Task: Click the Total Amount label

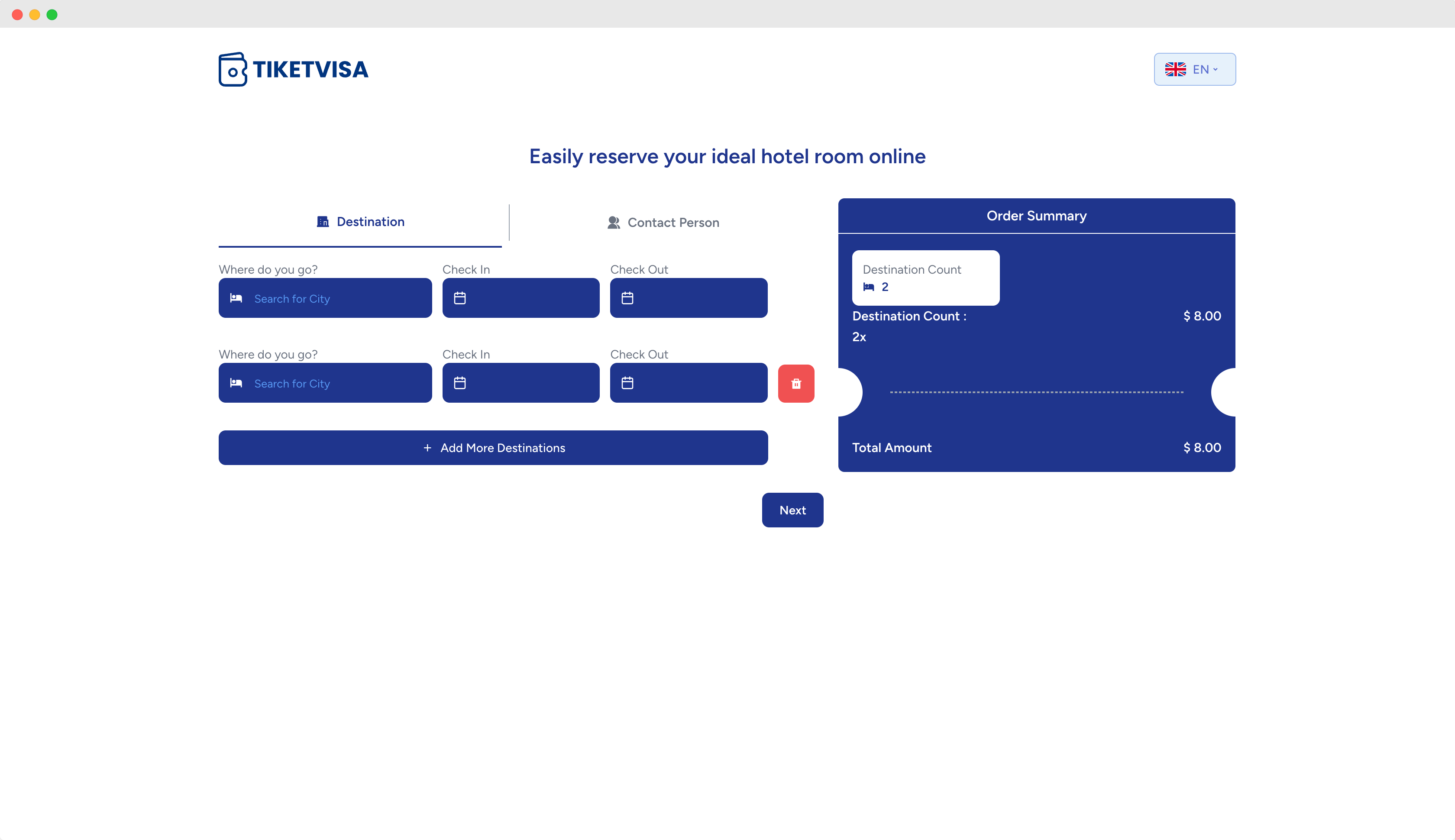Action: 892,448
